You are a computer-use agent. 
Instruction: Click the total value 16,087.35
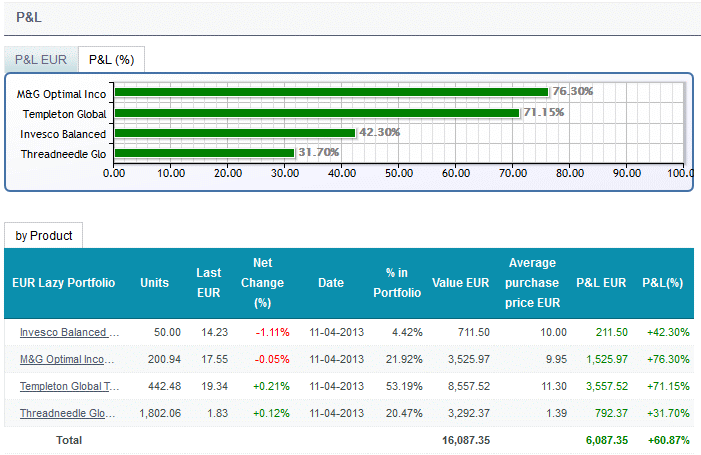[466, 440]
